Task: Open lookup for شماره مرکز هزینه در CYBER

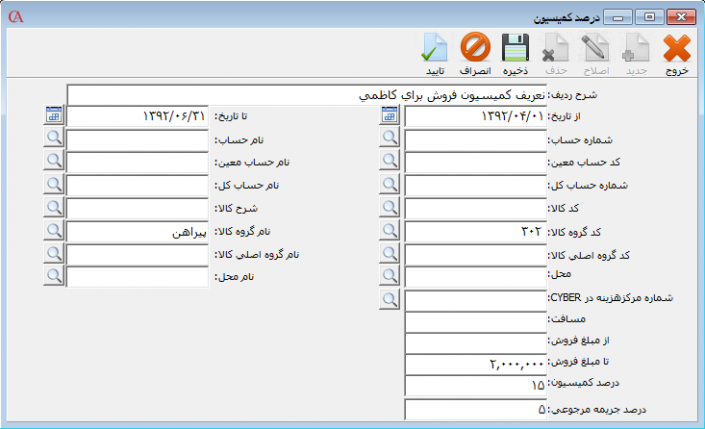Action: coord(391,299)
